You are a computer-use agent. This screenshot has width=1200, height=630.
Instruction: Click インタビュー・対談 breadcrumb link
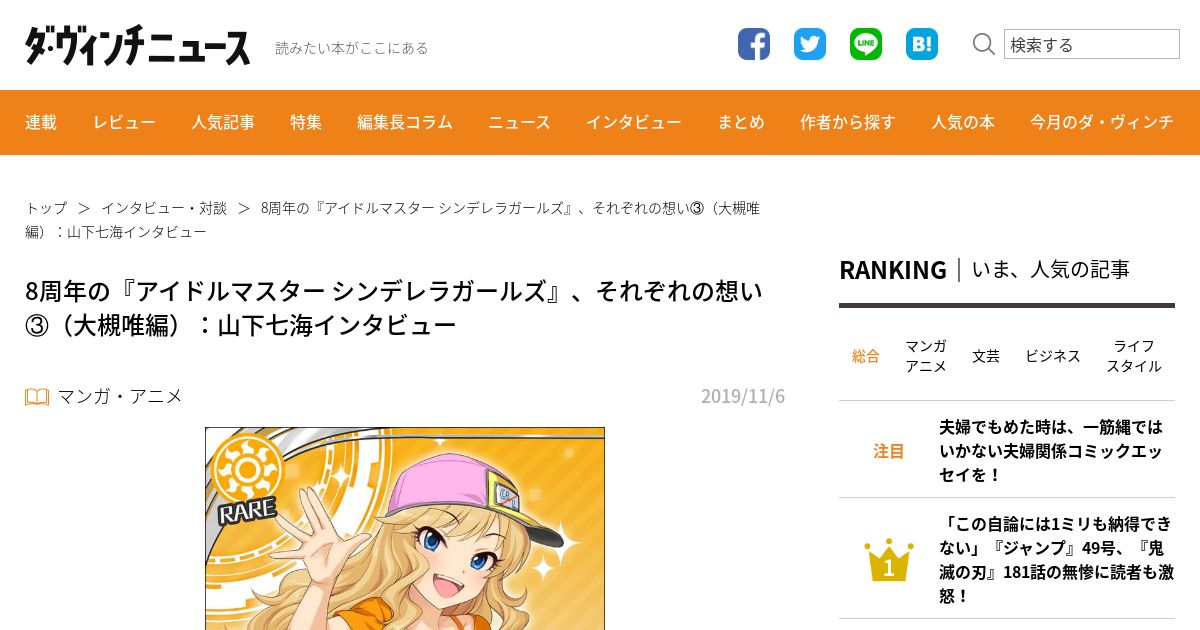coord(164,208)
